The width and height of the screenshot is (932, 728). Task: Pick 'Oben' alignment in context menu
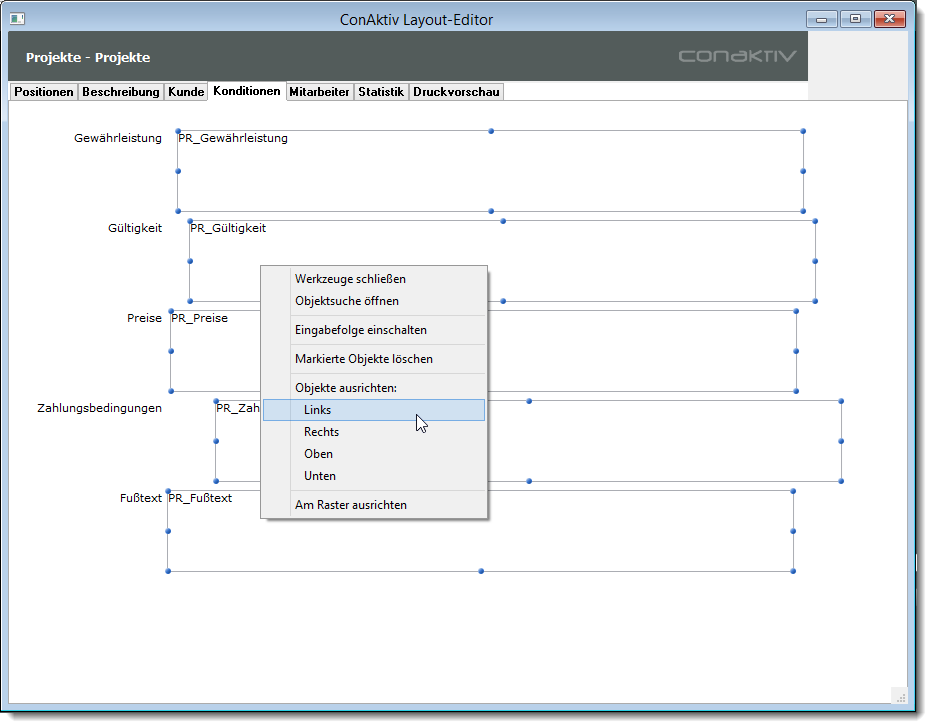(x=318, y=454)
